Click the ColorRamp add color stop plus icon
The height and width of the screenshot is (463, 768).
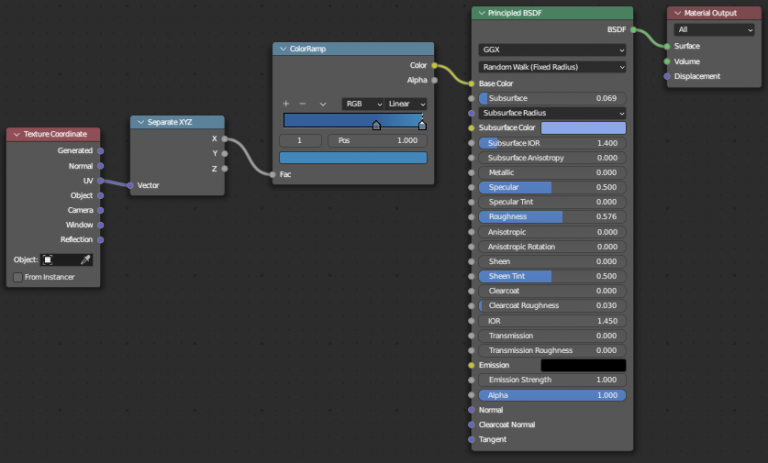pyautogui.click(x=286, y=104)
